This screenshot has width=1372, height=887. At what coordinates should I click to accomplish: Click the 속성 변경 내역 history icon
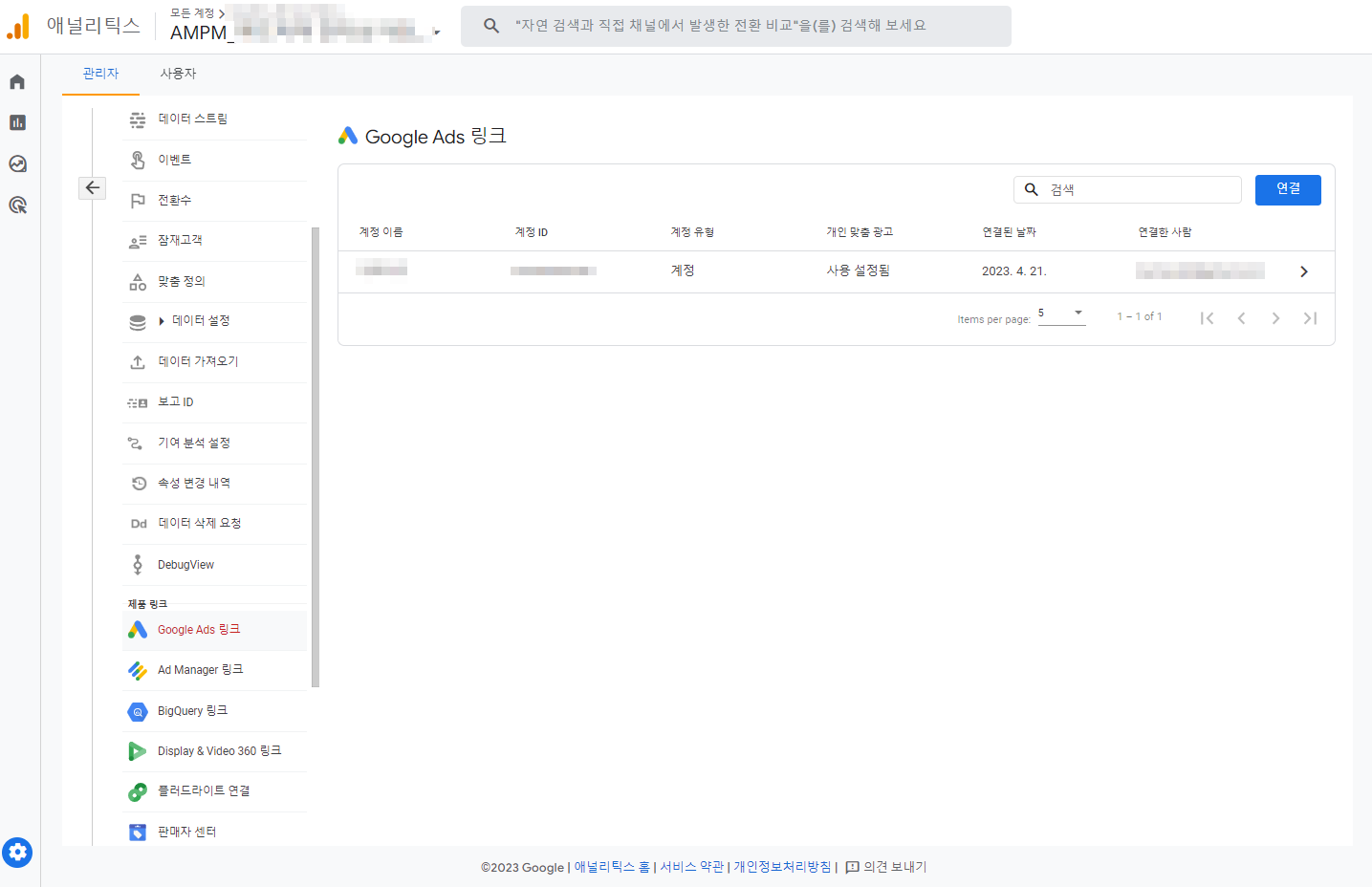coord(139,484)
